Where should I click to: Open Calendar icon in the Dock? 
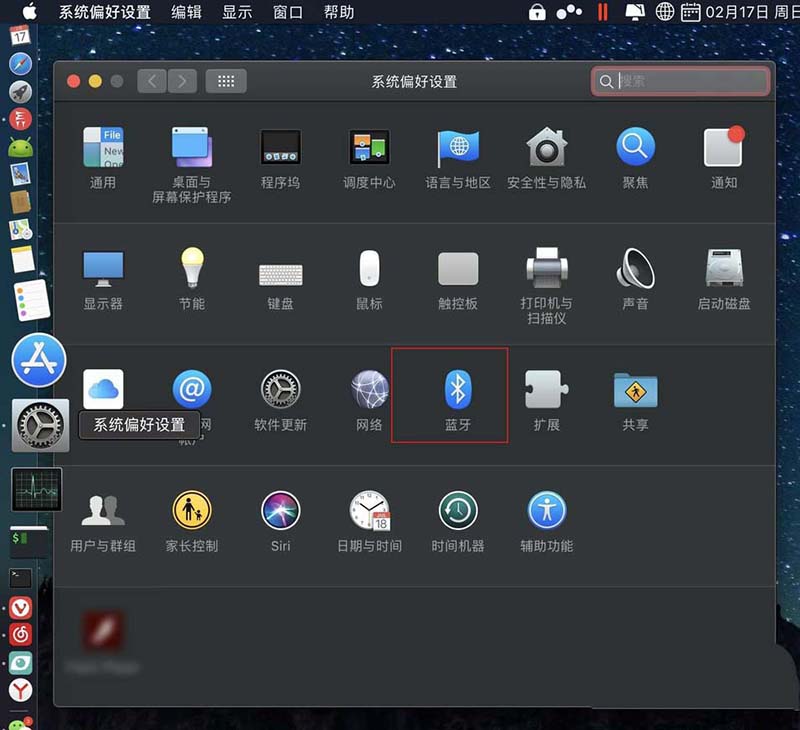click(20, 35)
